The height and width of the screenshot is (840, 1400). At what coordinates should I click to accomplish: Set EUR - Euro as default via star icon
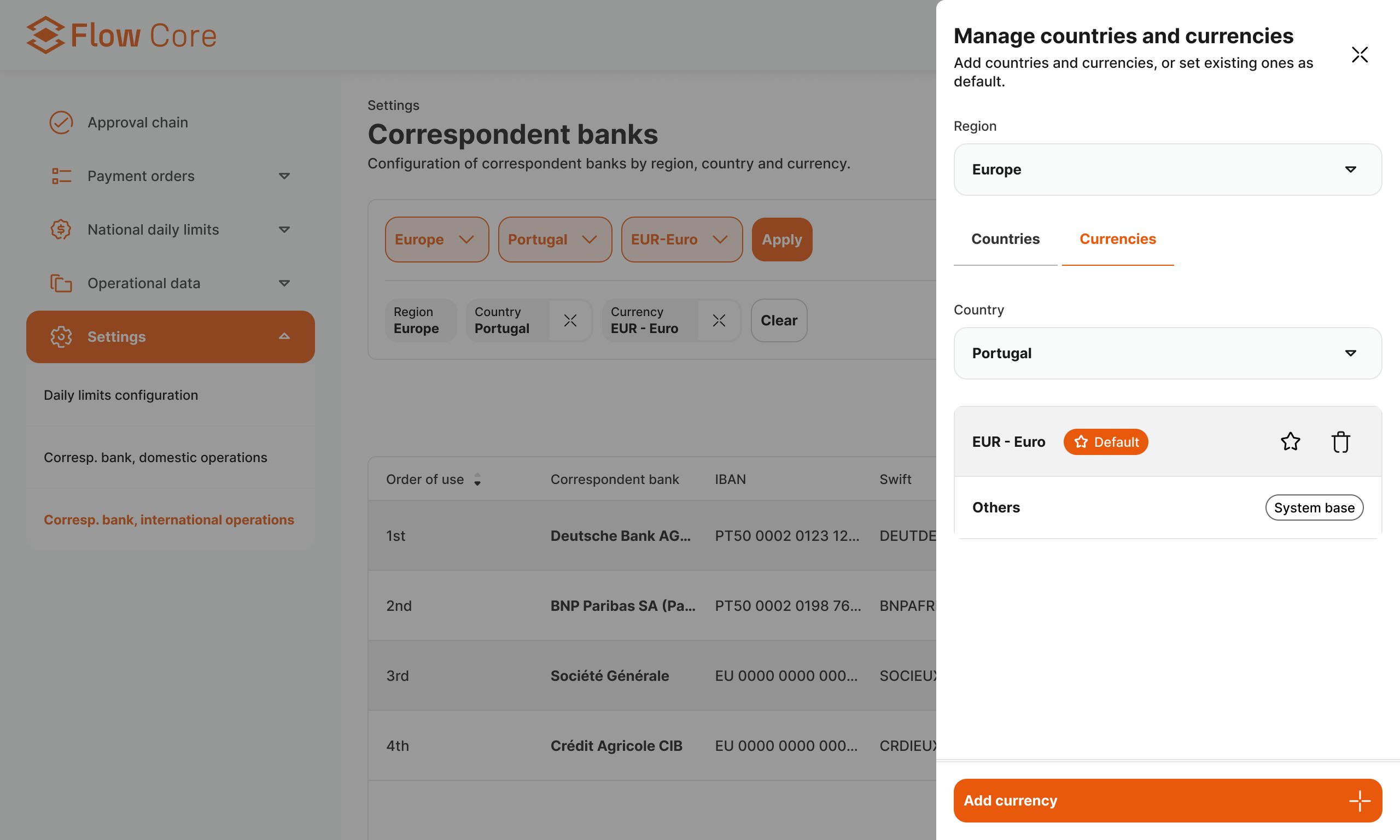[1290, 441]
